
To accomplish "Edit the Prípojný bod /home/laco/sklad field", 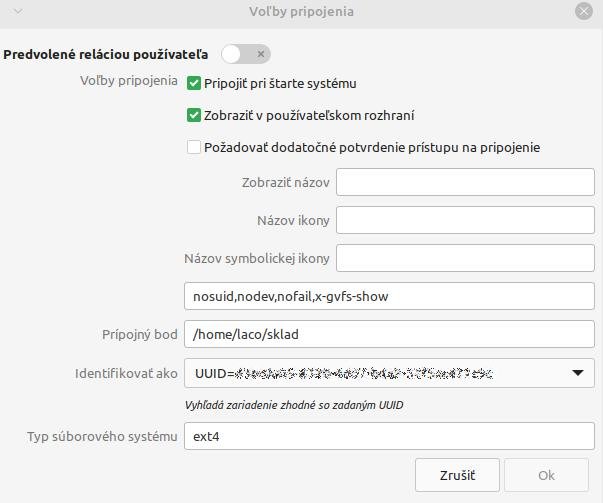I will pyautogui.click(x=390, y=334).
